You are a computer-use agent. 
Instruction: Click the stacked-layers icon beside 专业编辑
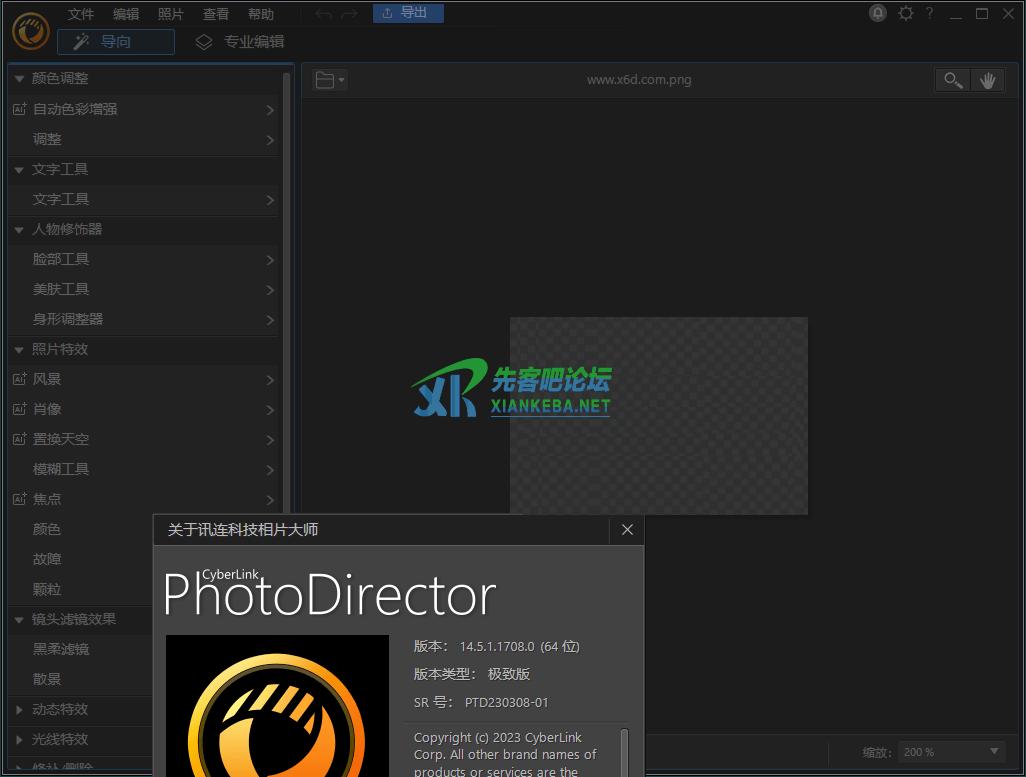pyautogui.click(x=203, y=42)
